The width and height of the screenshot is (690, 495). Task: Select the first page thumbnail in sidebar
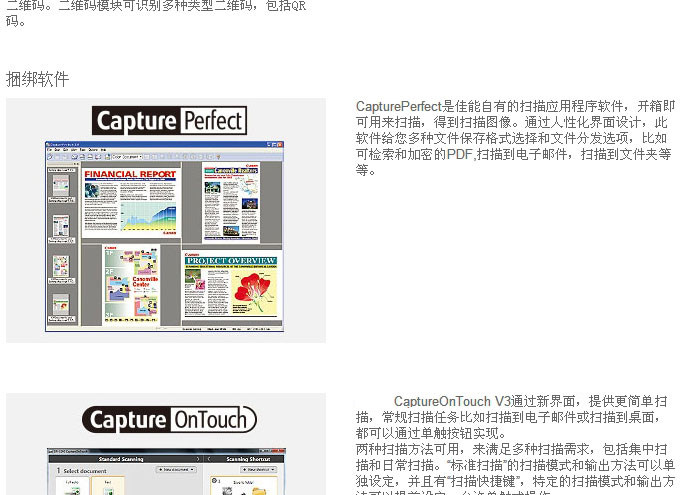click(61, 186)
